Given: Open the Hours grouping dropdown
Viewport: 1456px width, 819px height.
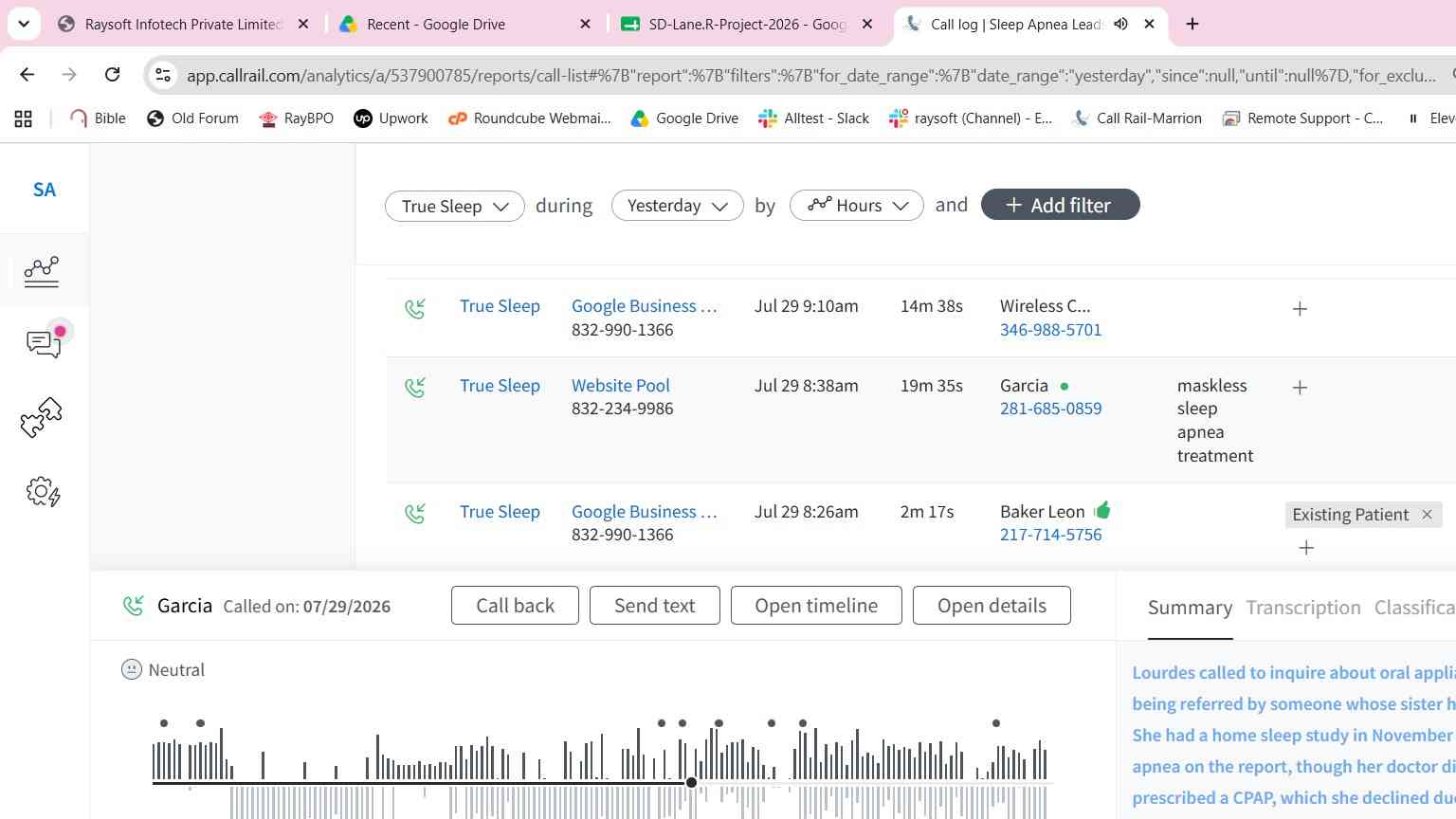Looking at the screenshot, I should pos(857,206).
